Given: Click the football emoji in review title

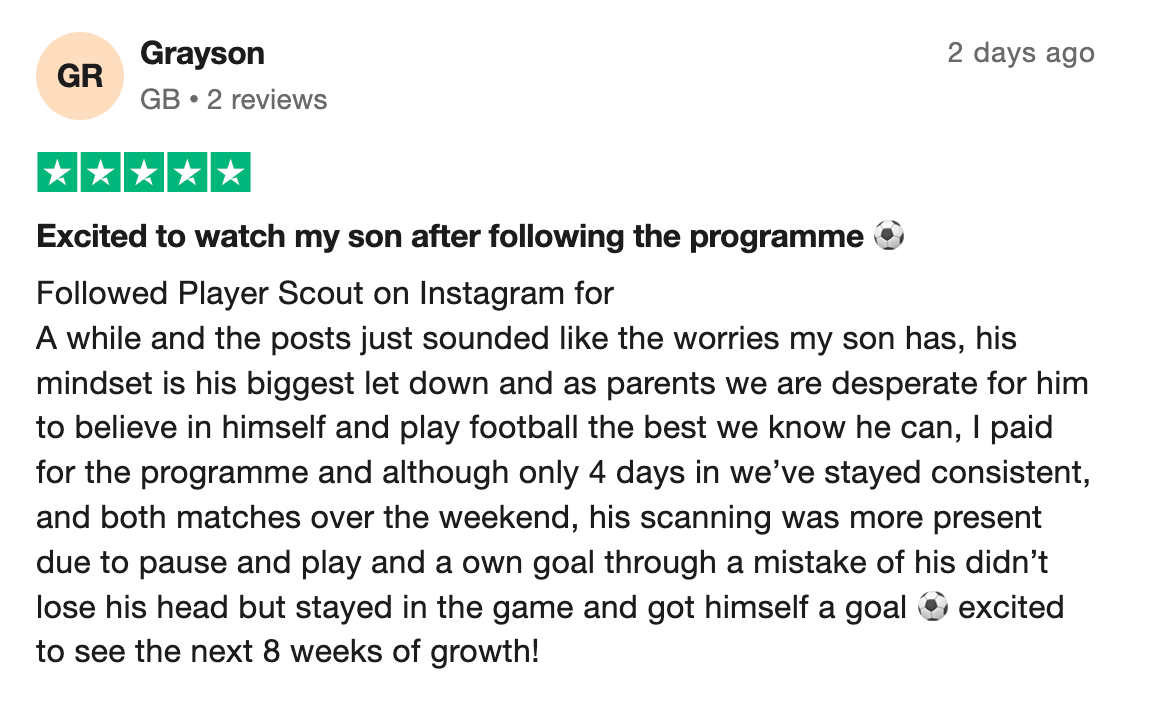Looking at the screenshot, I should [x=888, y=237].
